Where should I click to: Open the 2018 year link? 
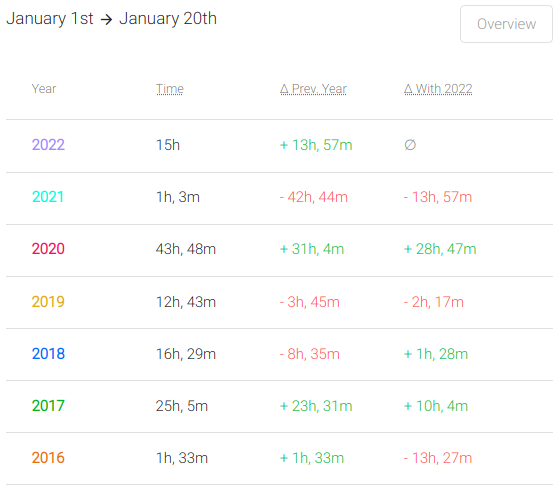tap(48, 354)
